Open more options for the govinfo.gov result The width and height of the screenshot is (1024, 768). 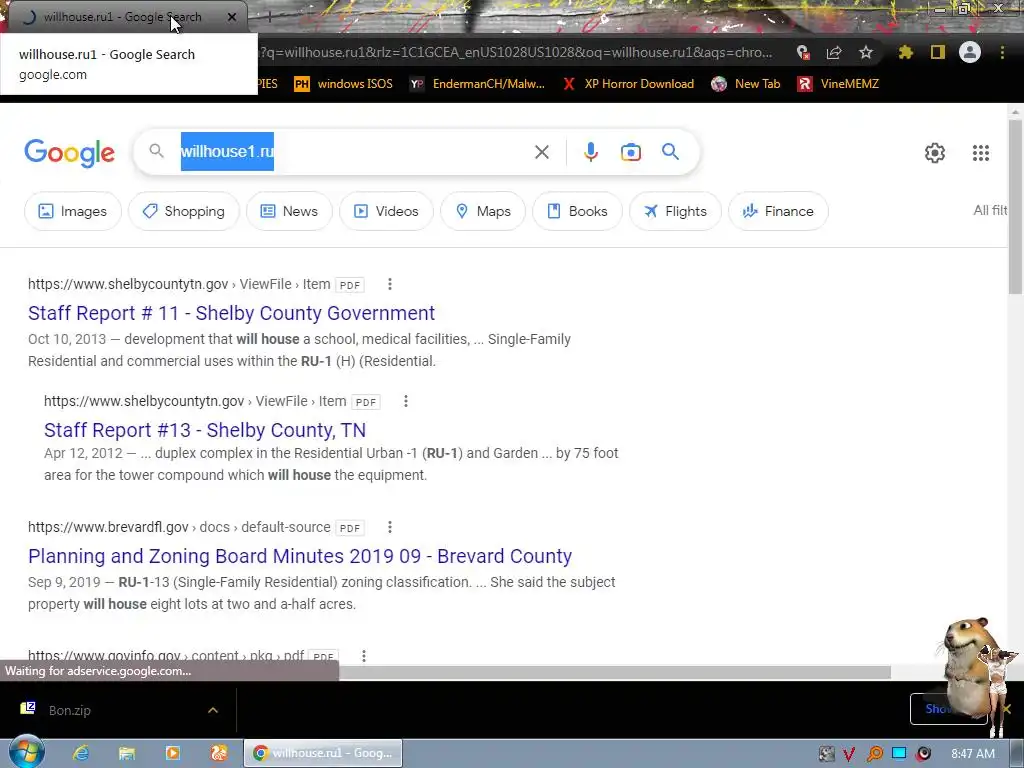pos(364,656)
